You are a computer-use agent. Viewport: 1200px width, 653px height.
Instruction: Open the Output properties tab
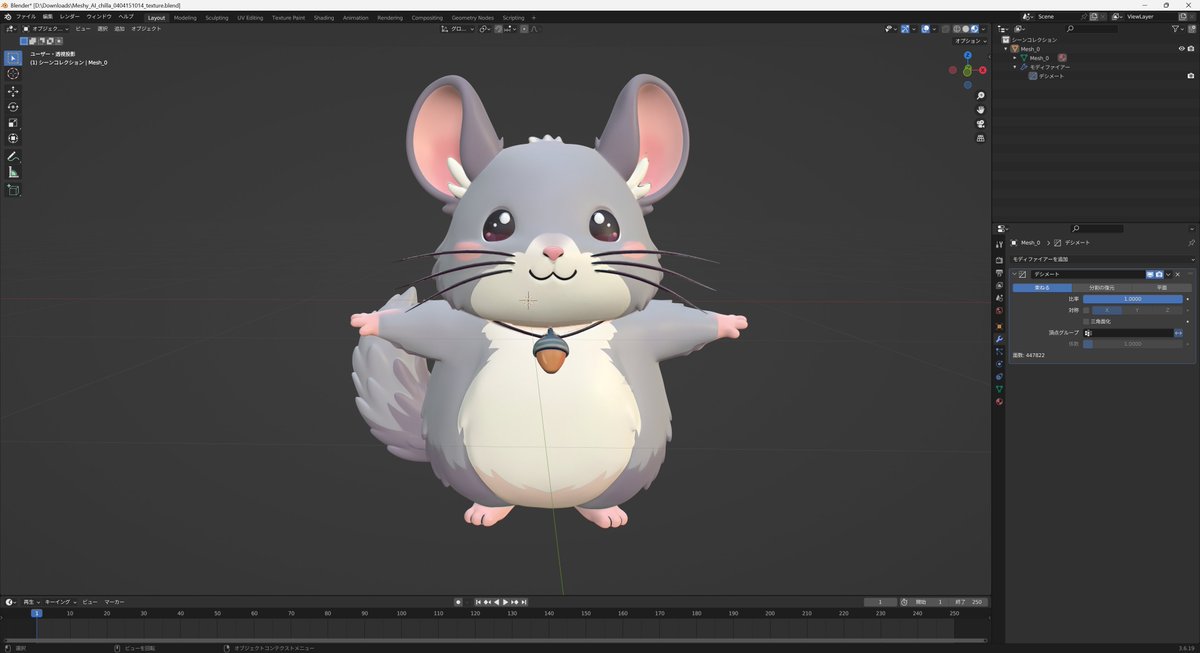pyautogui.click(x=999, y=273)
